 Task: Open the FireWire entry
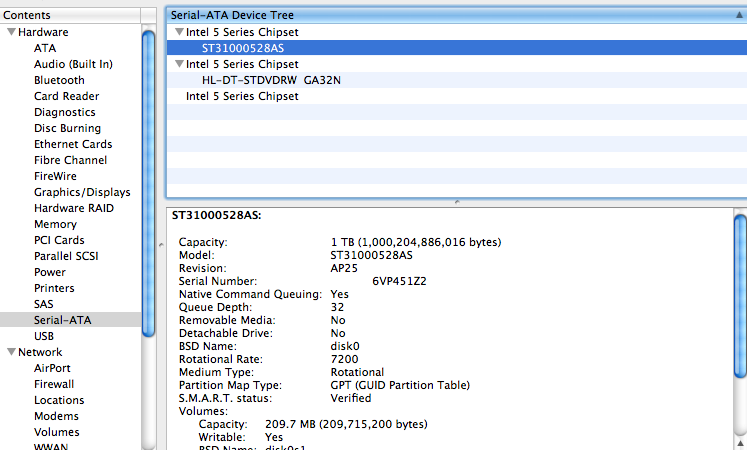pos(55,176)
